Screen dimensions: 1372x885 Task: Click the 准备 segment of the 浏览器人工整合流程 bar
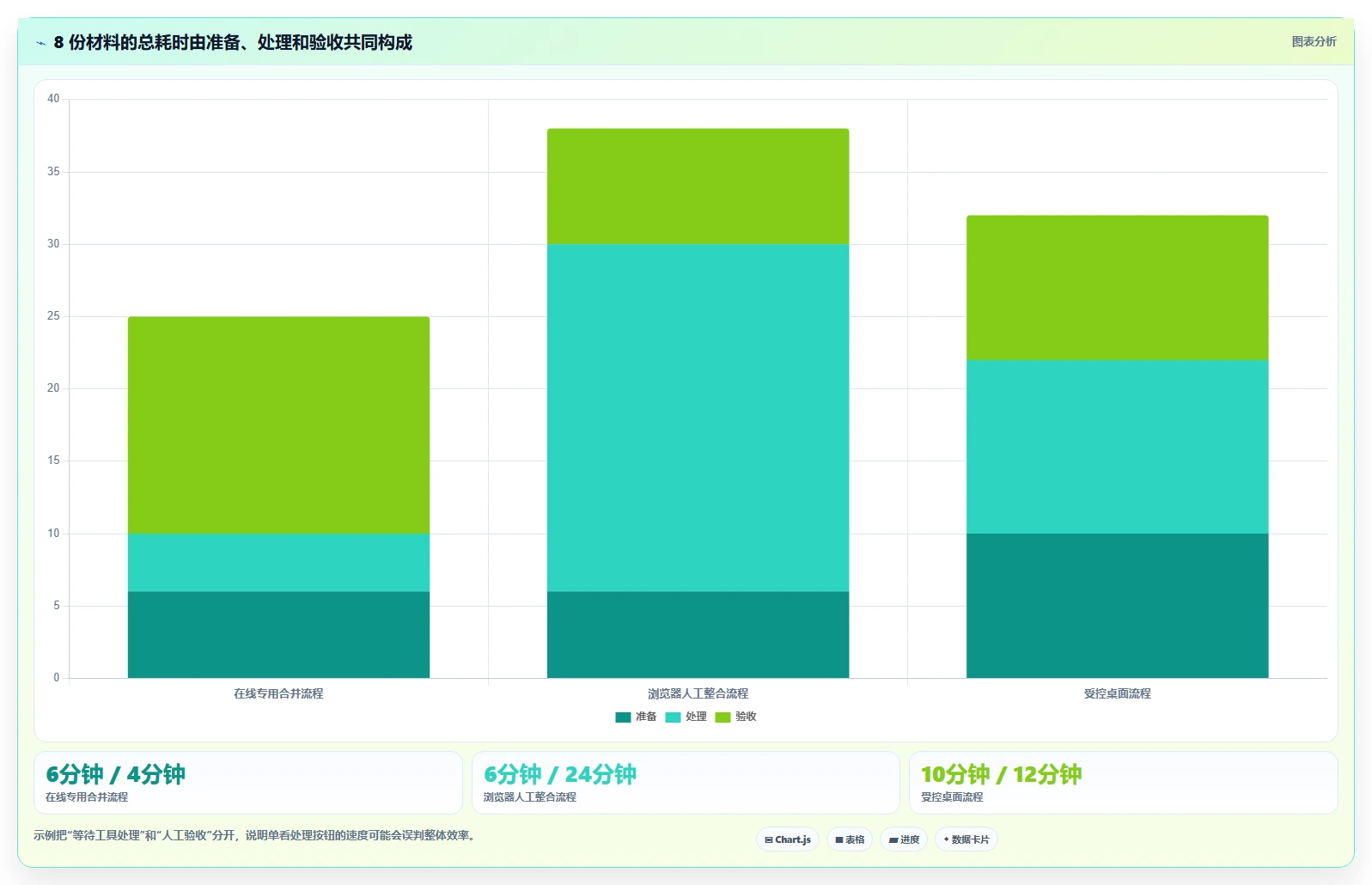[x=698, y=635]
